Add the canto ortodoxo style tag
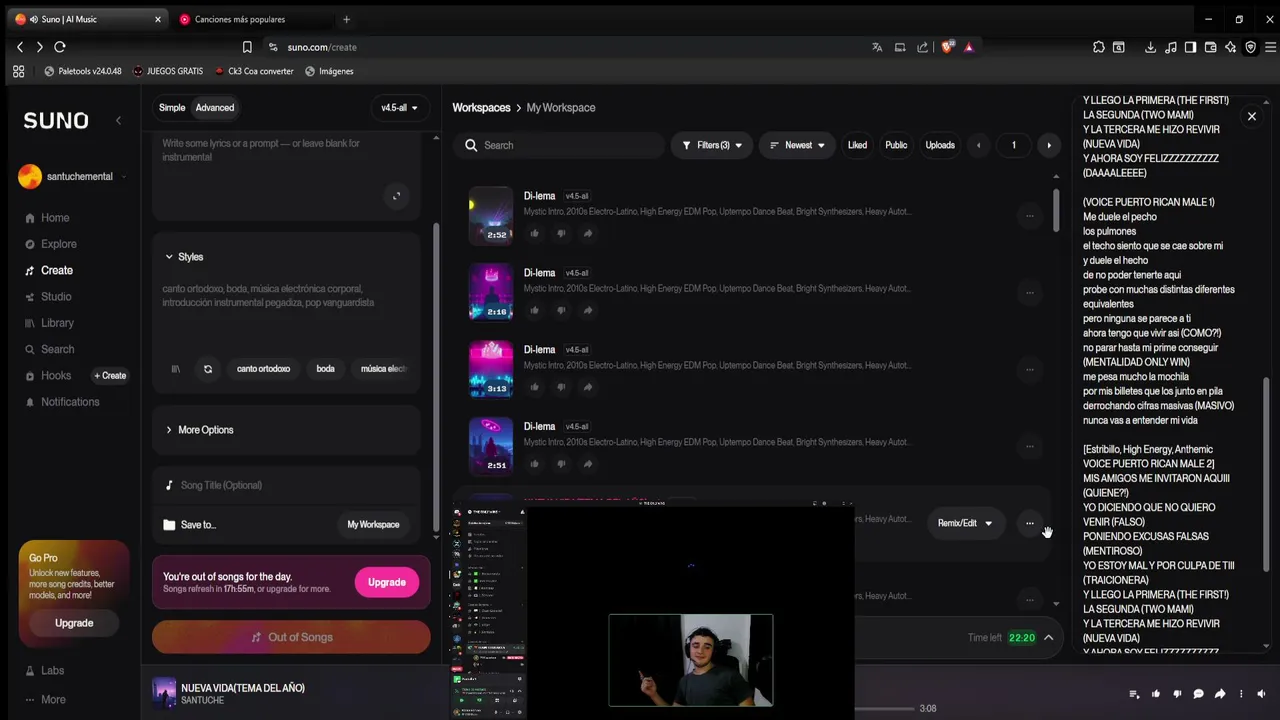The width and height of the screenshot is (1280, 720). 263,369
